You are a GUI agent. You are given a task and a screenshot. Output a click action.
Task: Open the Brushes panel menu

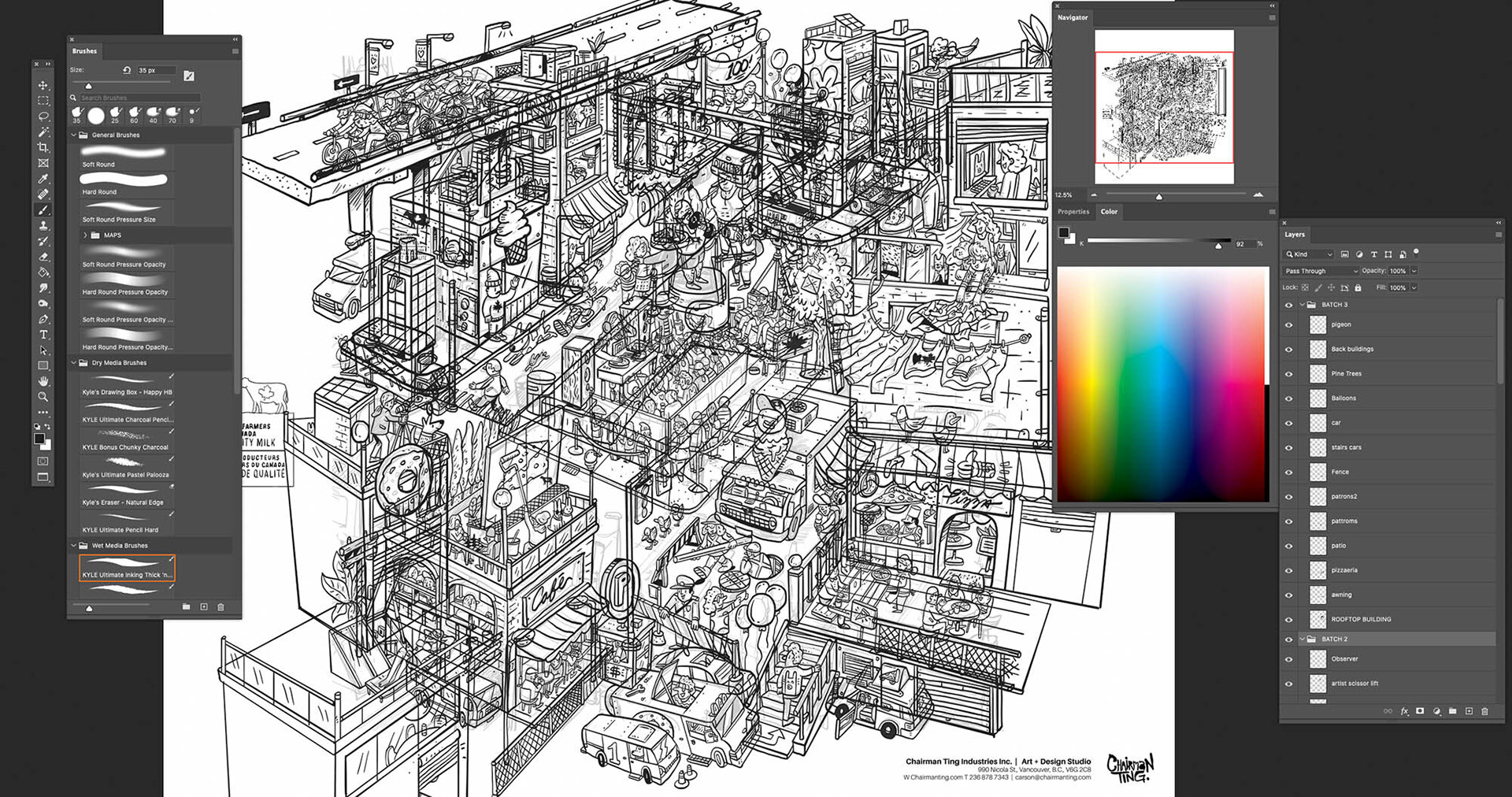click(235, 51)
